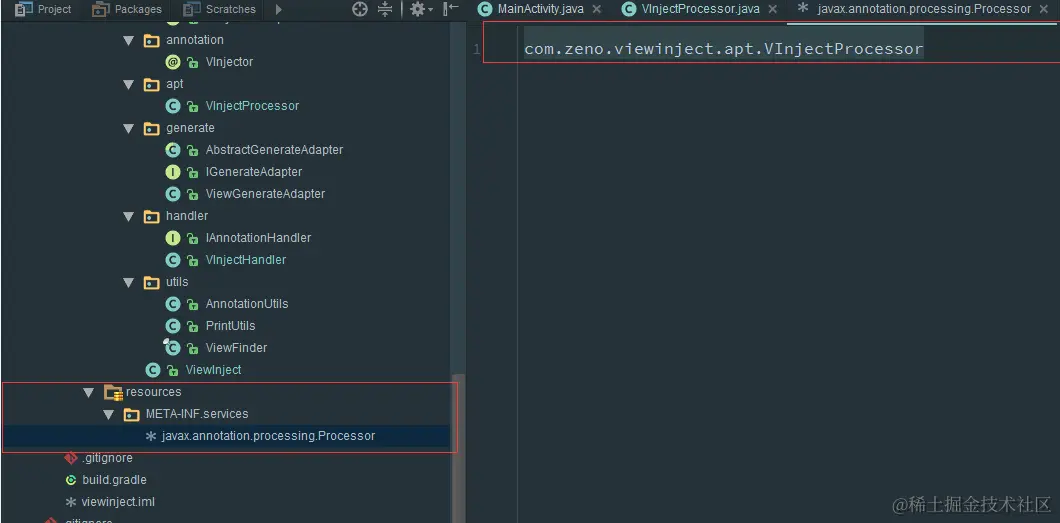Select VInjectHandler class
Screen dimensions: 1060x523
point(245,260)
